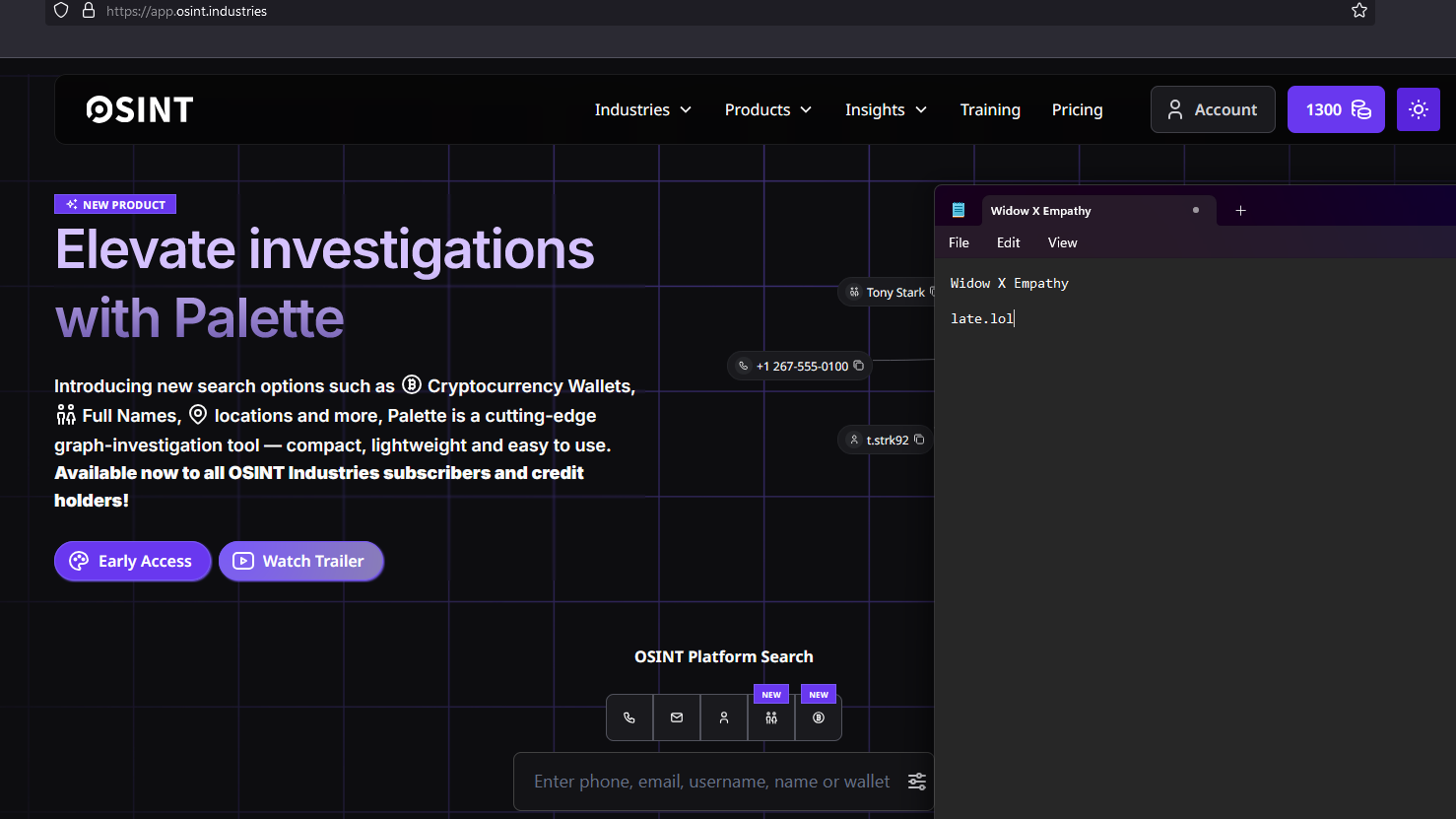Open the Notepad Edit menu
This screenshot has height=819, width=1456.
(x=1008, y=242)
